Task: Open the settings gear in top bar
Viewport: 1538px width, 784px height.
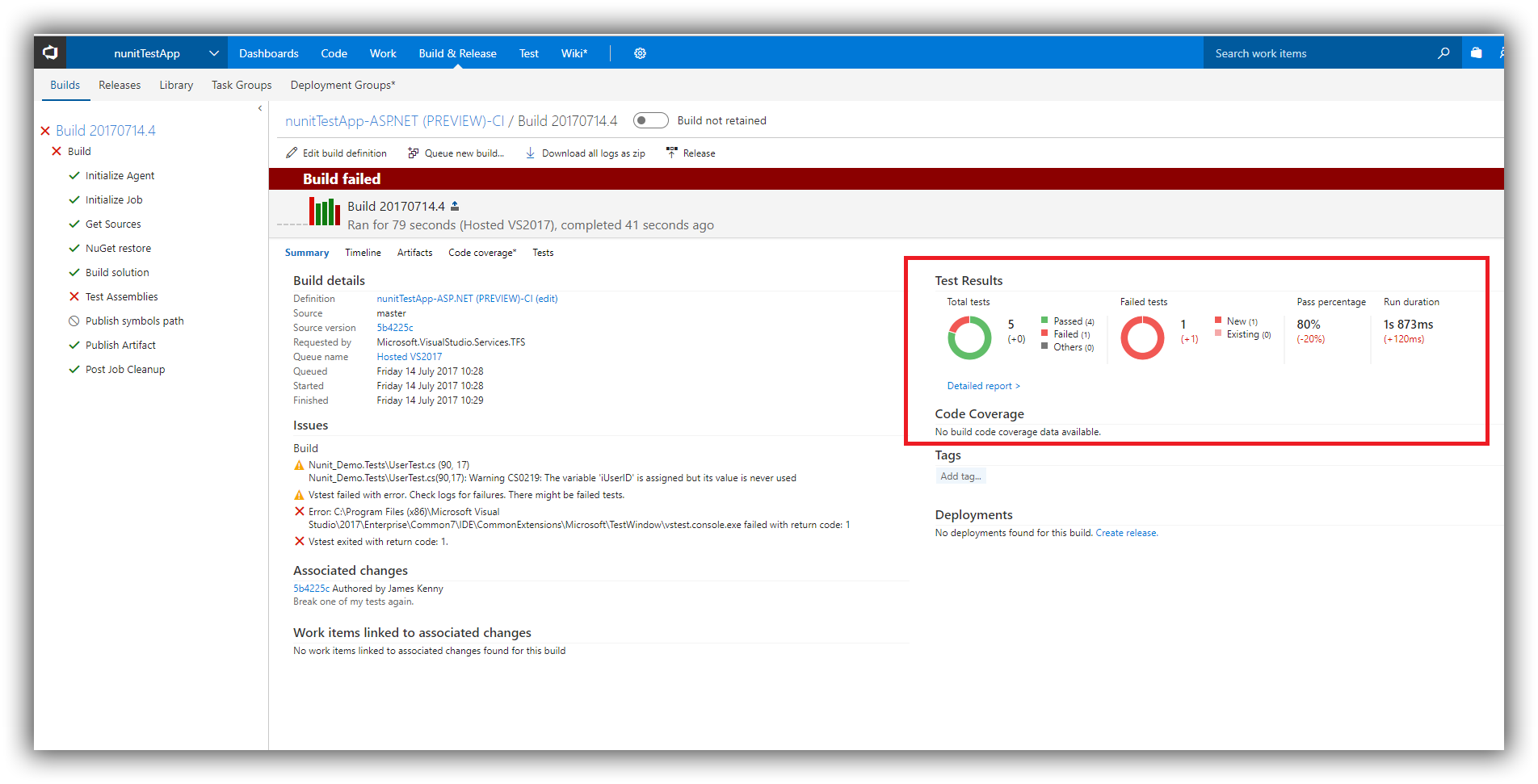Action: pos(640,53)
